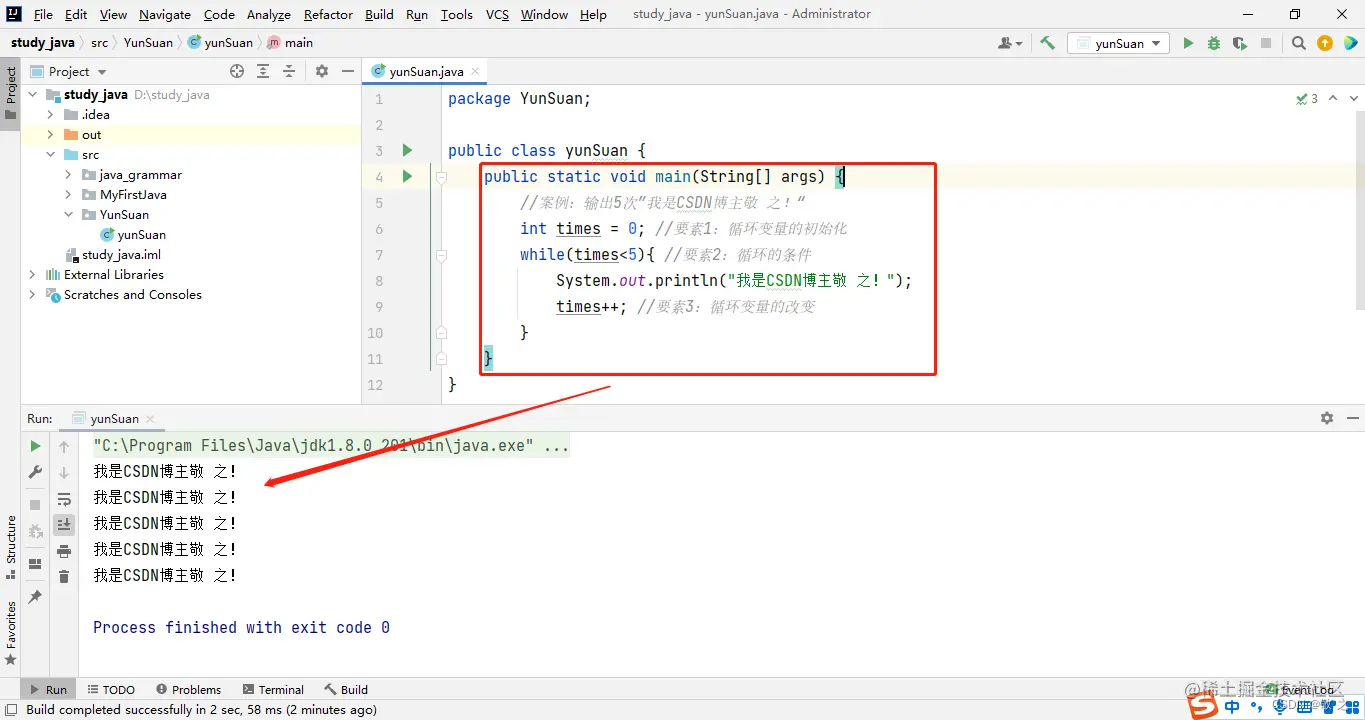The height and width of the screenshot is (720, 1365).
Task: Click Run button in bottom bar
Action: pos(47,689)
